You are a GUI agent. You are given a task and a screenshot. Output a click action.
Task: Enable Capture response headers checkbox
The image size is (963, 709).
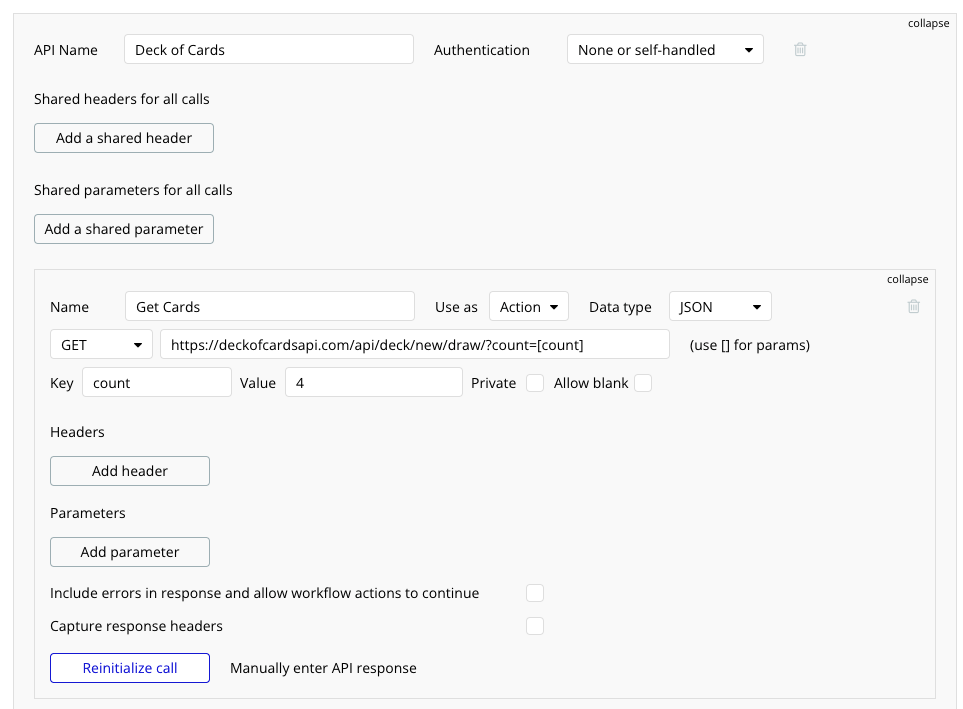(x=535, y=626)
